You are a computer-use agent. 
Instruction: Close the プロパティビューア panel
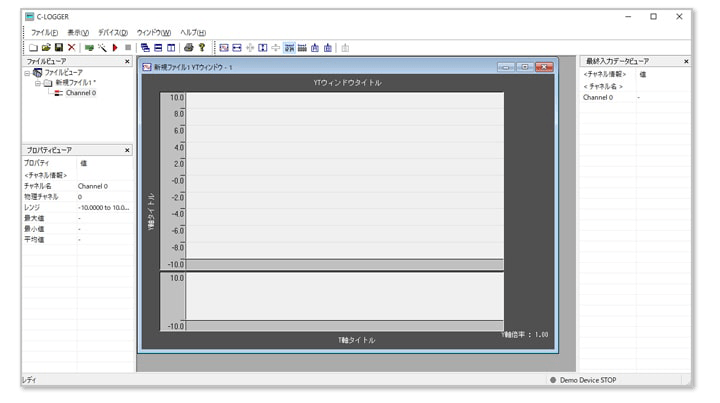point(127,150)
